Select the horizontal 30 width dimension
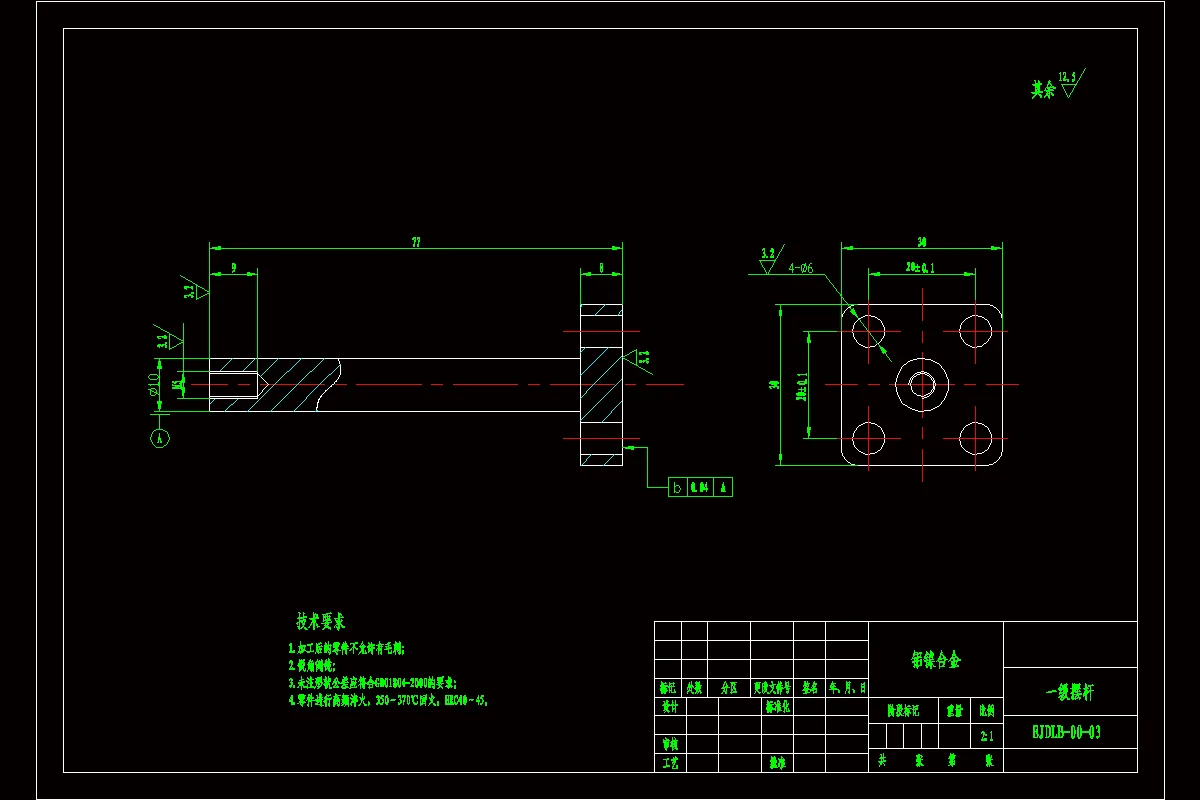Viewport: 1200px width, 800px height. [921, 241]
